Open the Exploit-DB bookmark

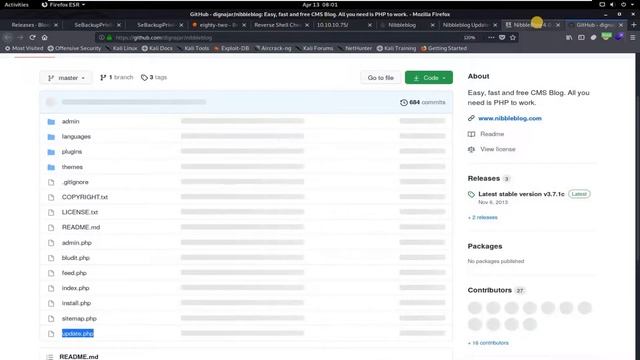pyautogui.click(x=231, y=48)
